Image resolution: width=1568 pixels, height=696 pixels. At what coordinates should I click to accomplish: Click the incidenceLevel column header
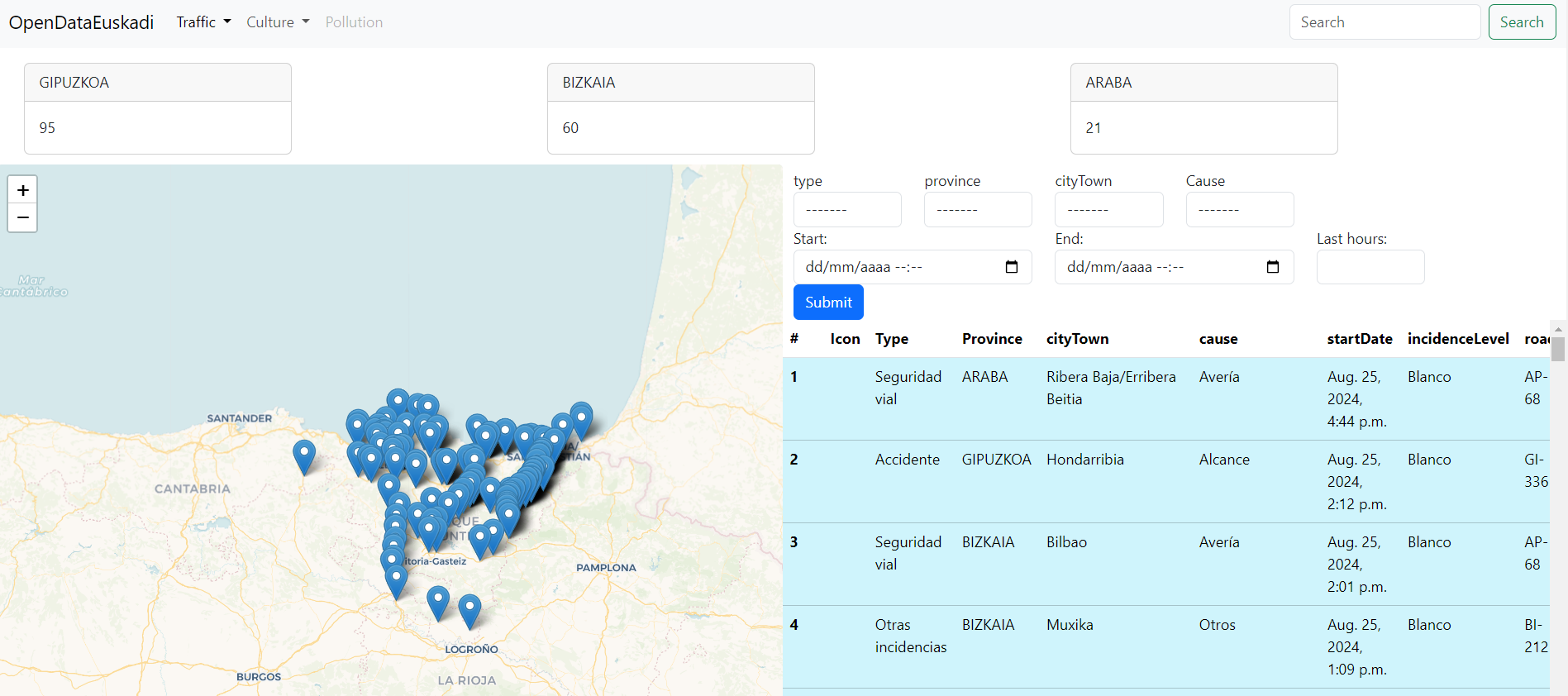click(x=1458, y=339)
